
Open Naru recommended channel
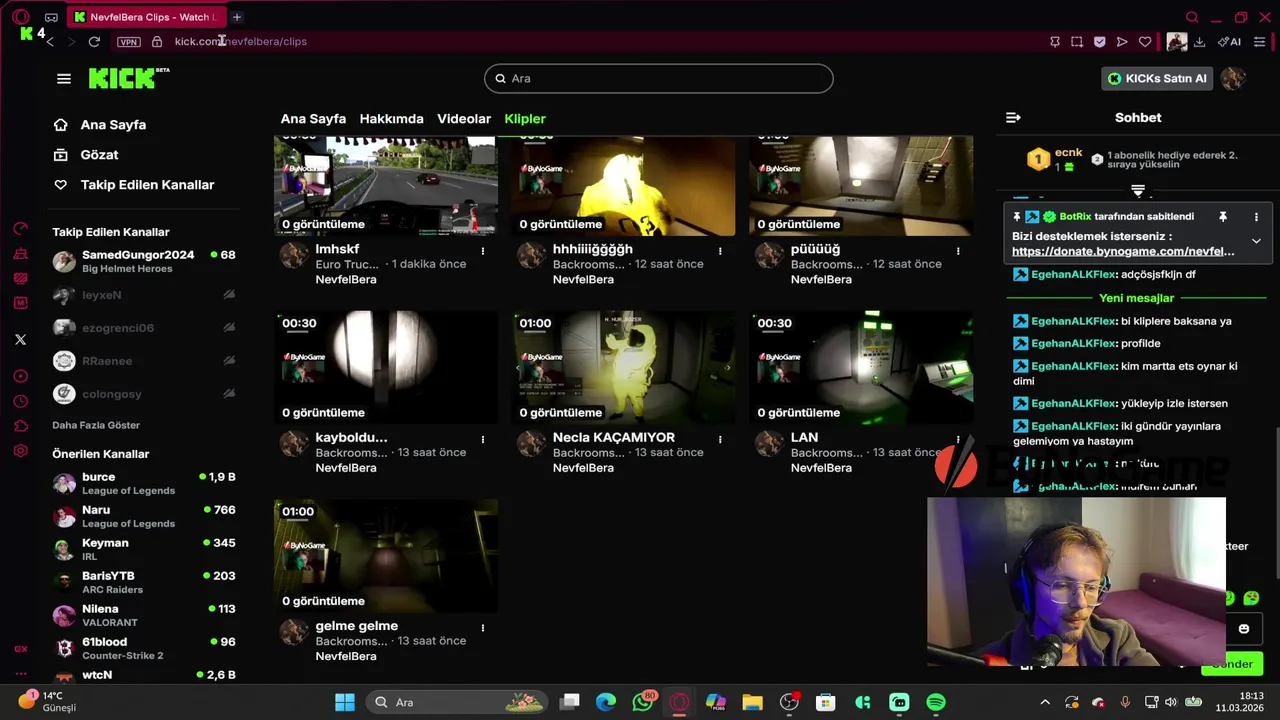tap(144, 516)
